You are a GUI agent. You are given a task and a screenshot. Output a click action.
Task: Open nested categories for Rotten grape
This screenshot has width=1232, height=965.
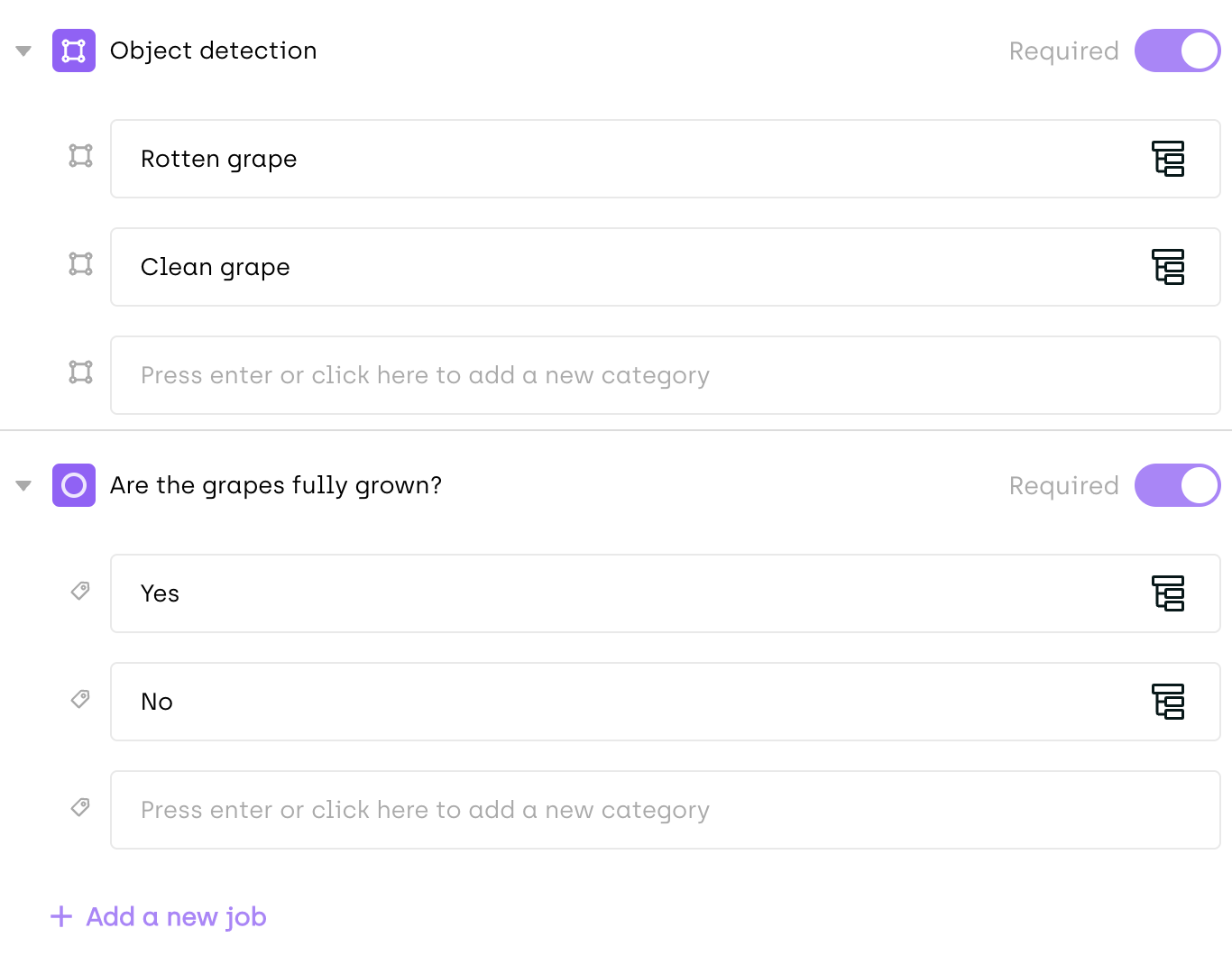(1168, 159)
